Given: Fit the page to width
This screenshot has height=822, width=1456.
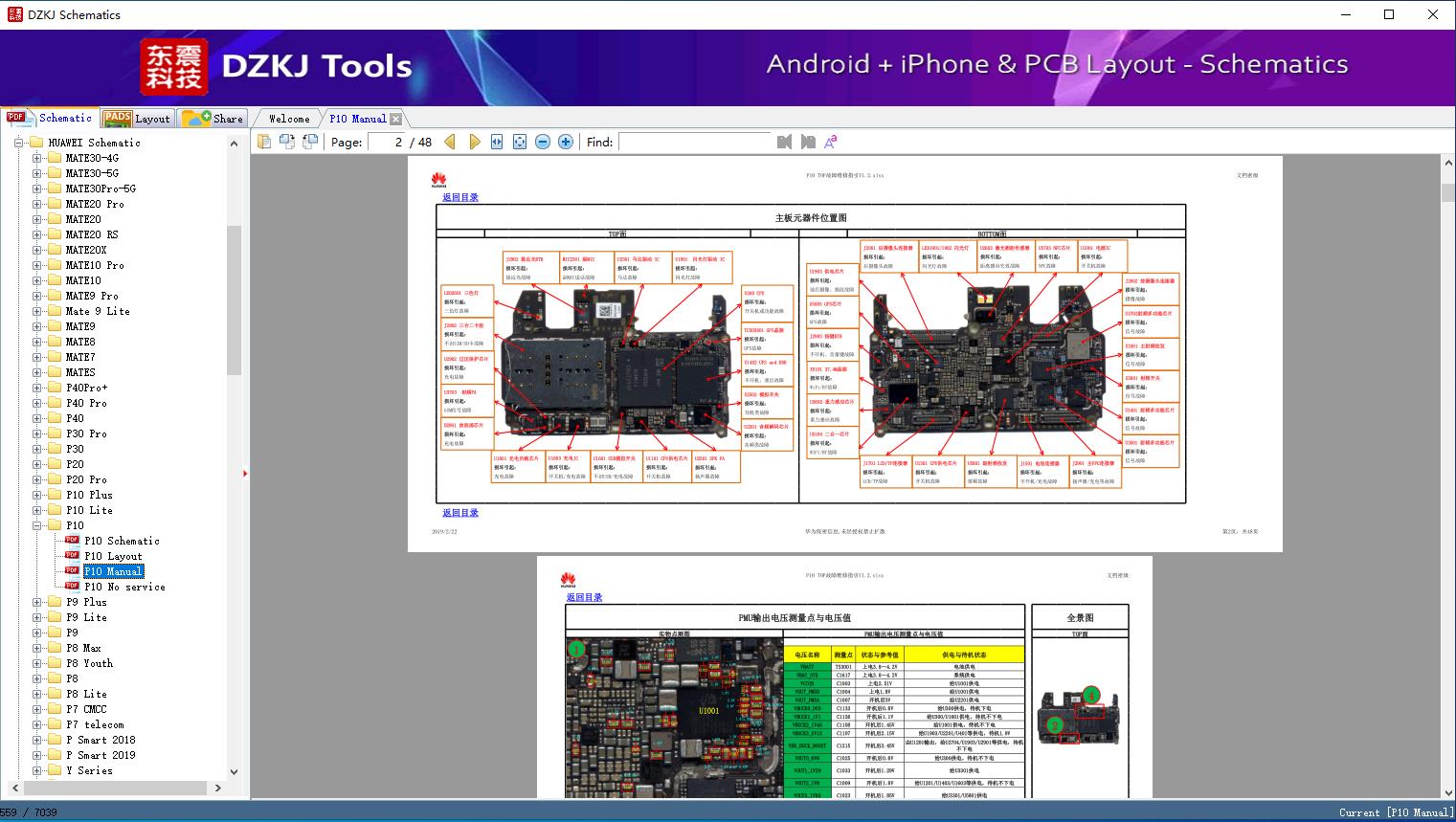Looking at the screenshot, I should coord(497,142).
